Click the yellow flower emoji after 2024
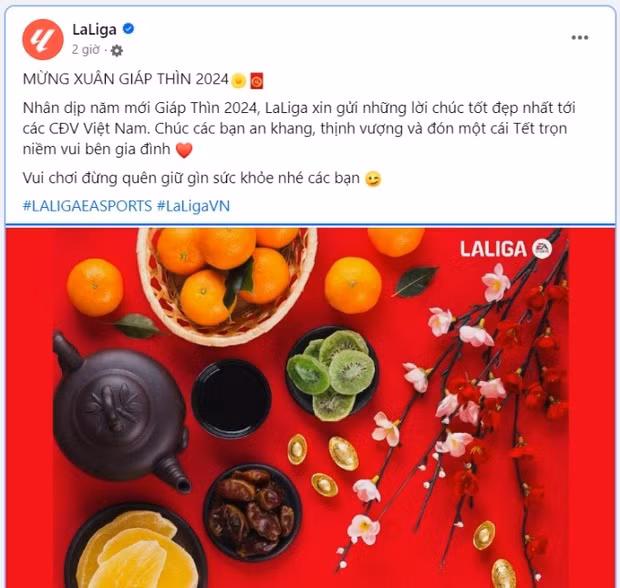This screenshot has width=620, height=588. [x=238, y=80]
